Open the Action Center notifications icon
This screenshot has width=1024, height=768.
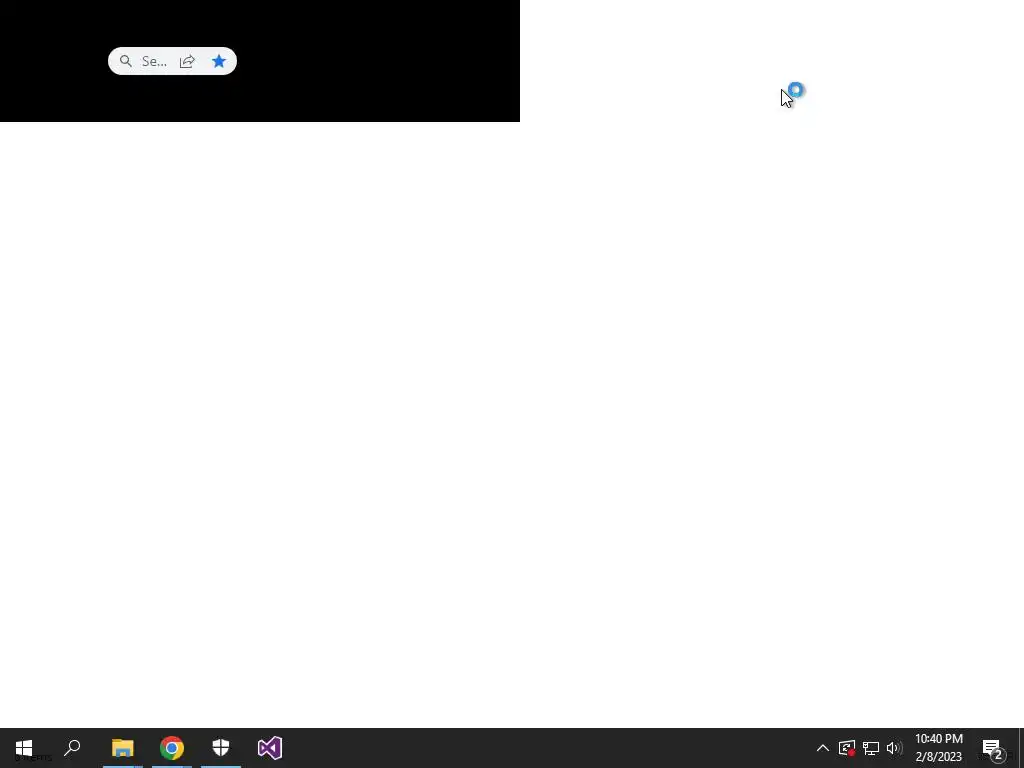coord(993,748)
